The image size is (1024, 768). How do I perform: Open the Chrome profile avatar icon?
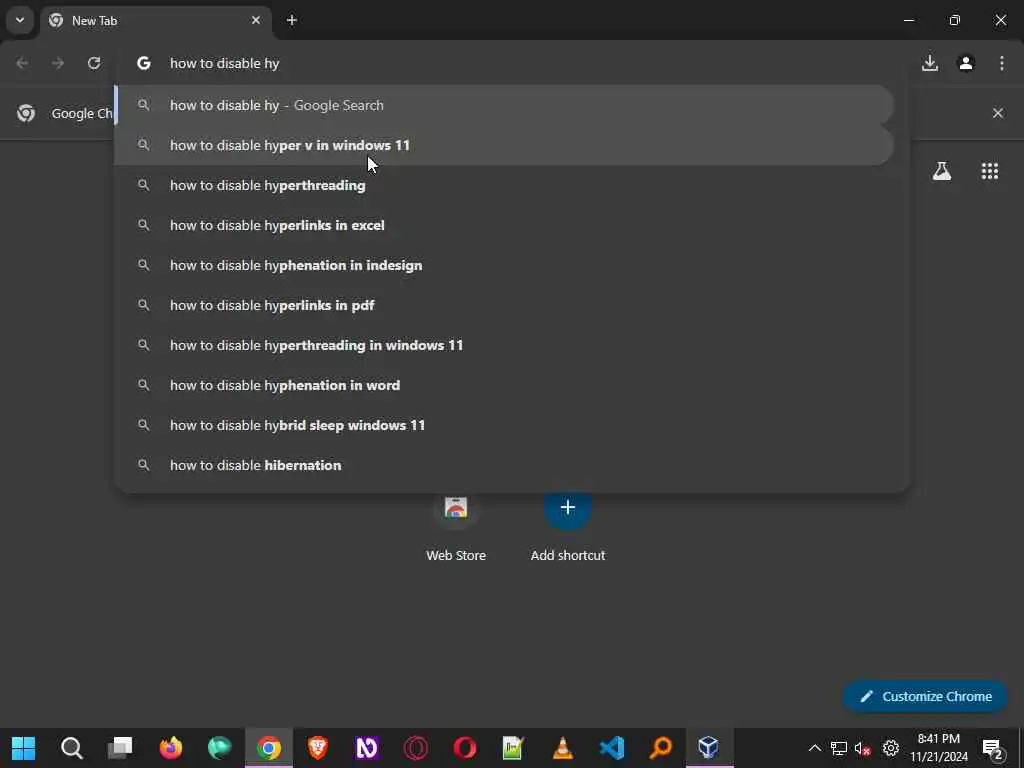point(966,63)
